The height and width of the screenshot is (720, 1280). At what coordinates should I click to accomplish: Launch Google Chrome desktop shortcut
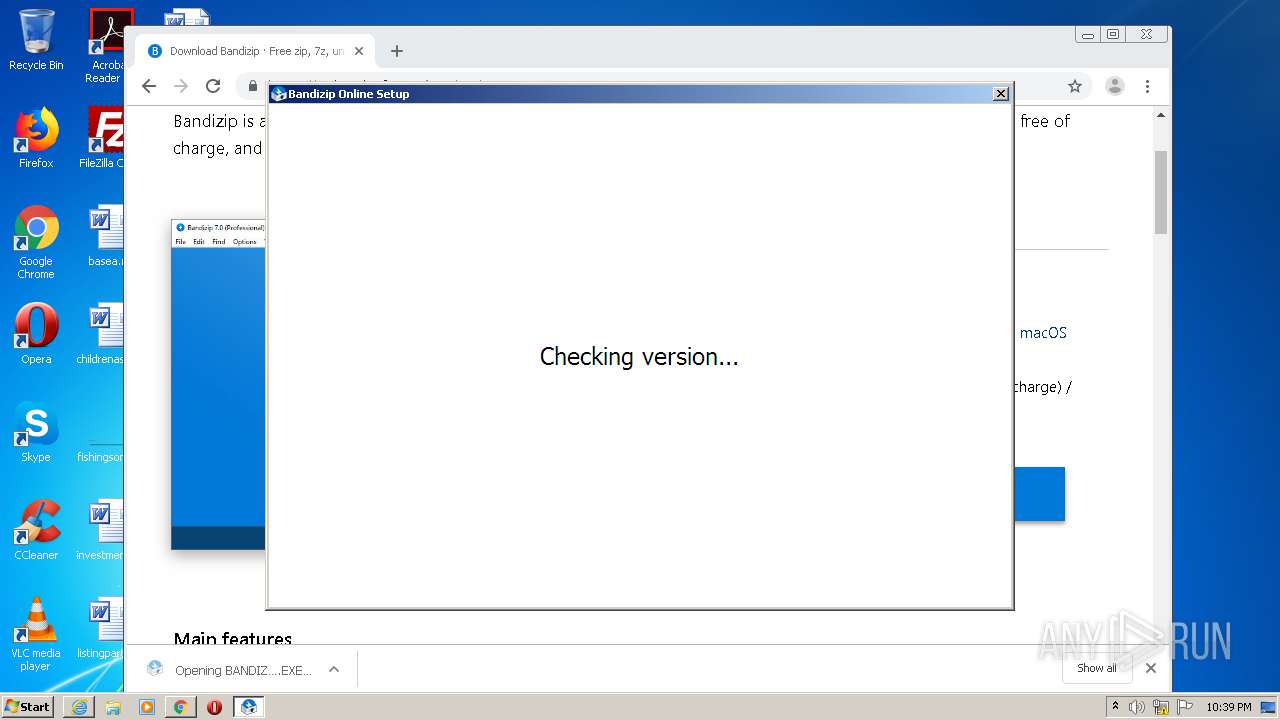coord(36,242)
